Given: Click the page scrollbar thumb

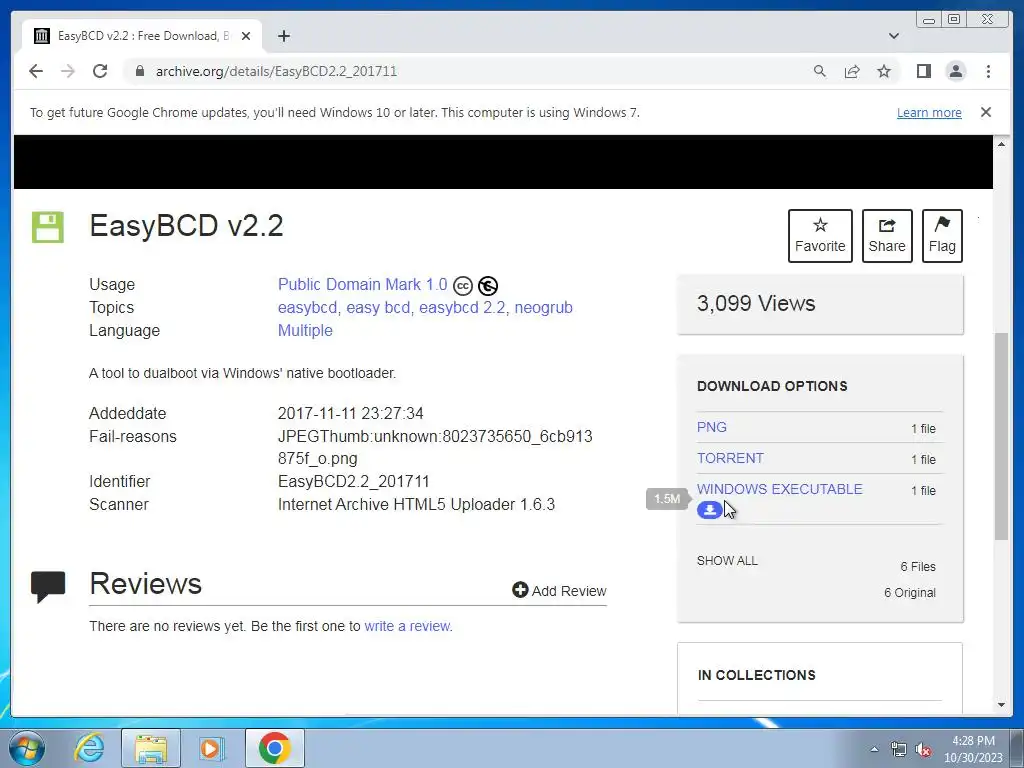Looking at the screenshot, I should pyautogui.click(x=1001, y=436).
